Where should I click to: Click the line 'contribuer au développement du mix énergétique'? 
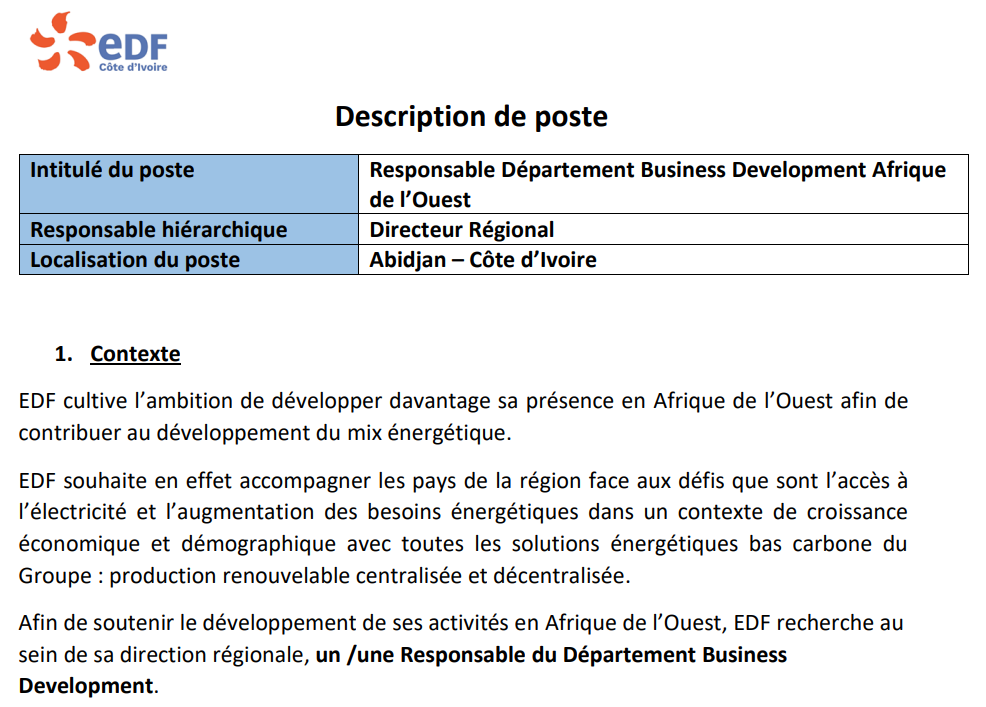[x=265, y=433]
